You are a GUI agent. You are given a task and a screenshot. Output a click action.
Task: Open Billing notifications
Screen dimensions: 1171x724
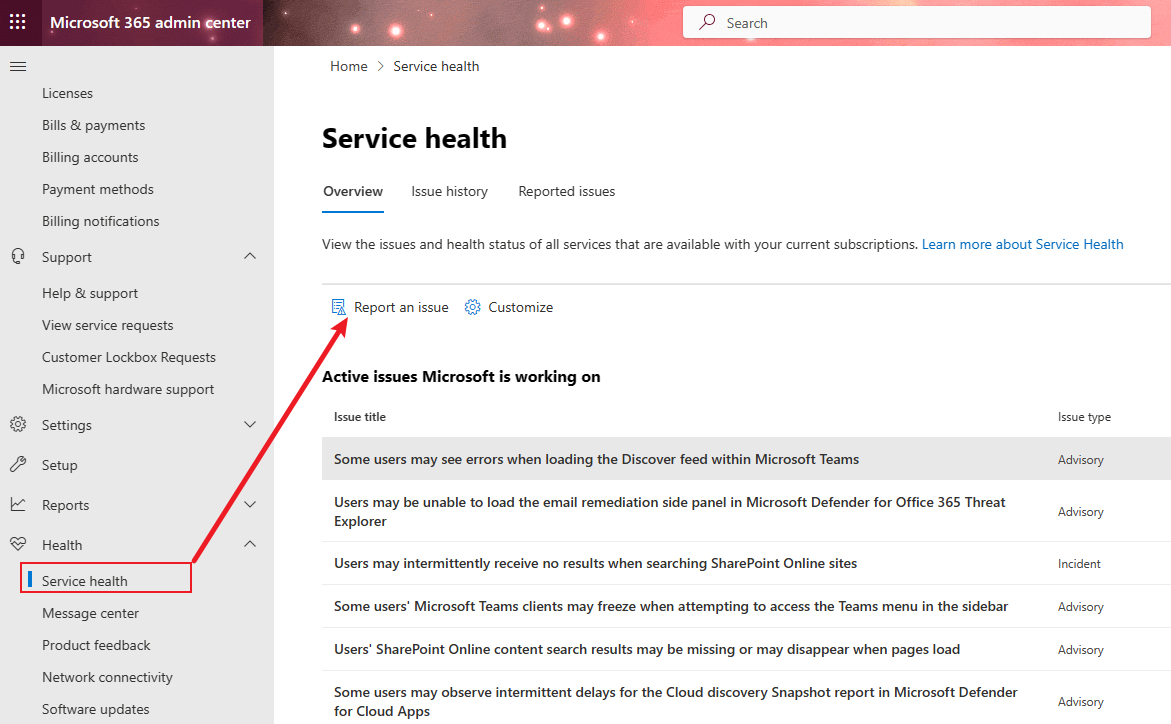(100, 222)
